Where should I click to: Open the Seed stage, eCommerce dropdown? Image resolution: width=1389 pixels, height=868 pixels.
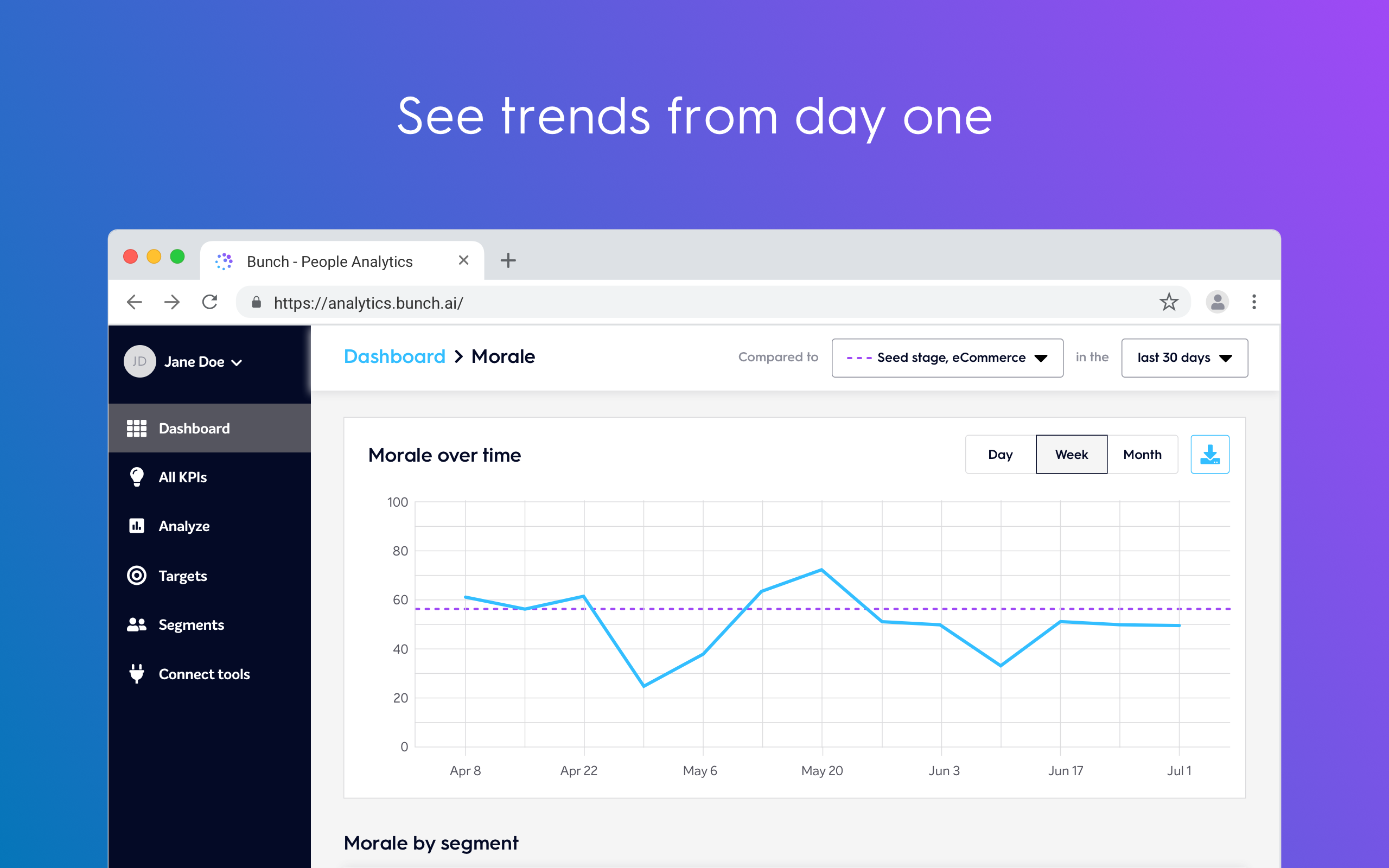[x=947, y=358]
